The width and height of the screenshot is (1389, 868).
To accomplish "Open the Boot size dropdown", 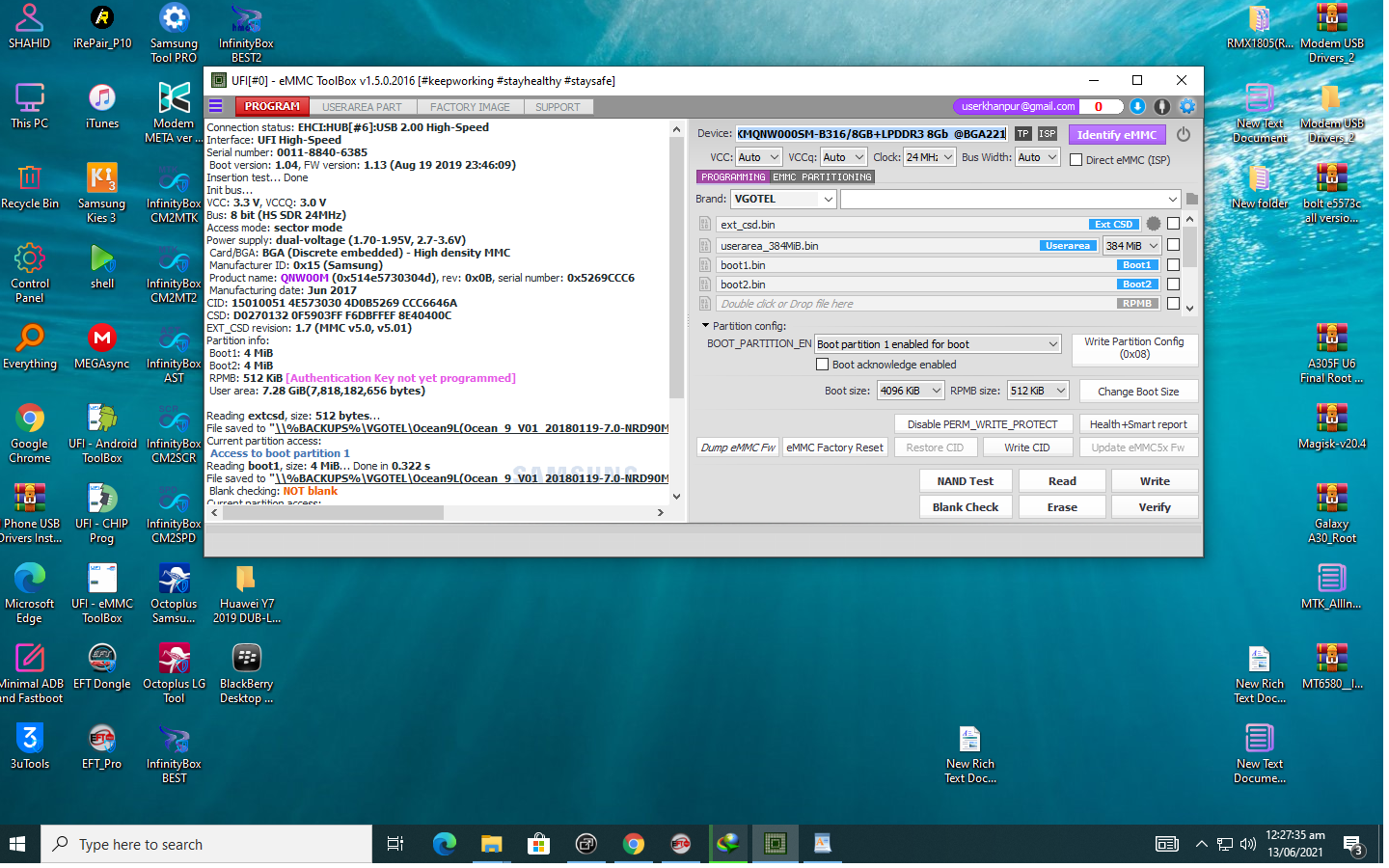I will (911, 391).
